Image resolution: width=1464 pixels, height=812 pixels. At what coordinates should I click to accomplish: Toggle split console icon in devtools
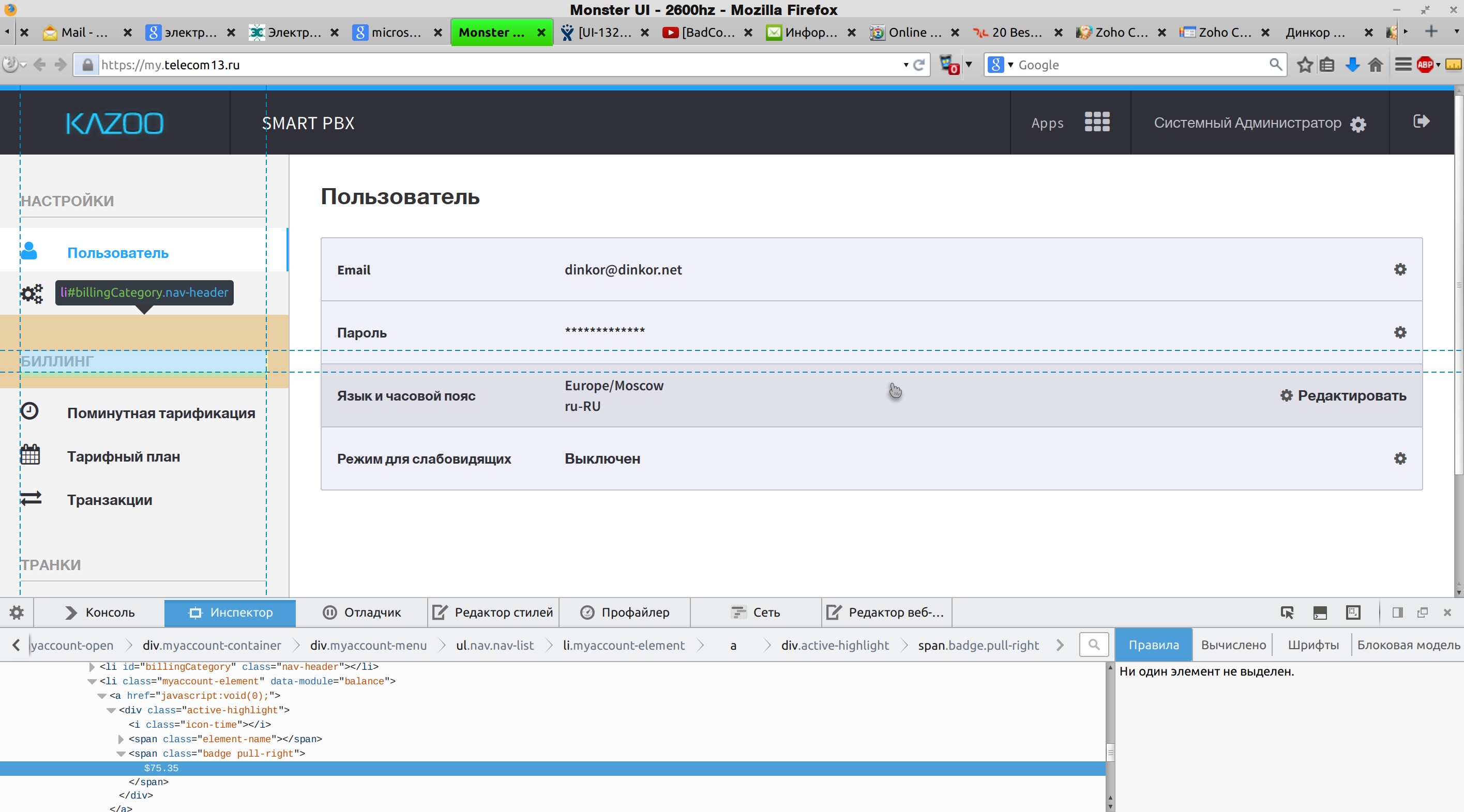point(1320,612)
